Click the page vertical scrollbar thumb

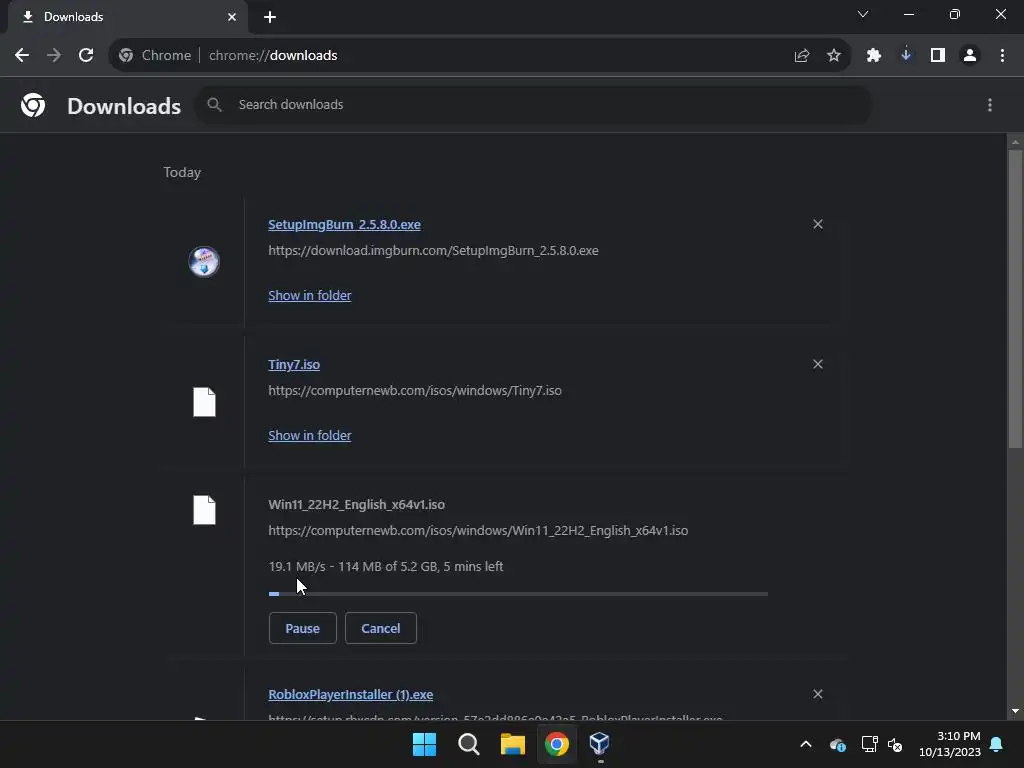[1015, 298]
